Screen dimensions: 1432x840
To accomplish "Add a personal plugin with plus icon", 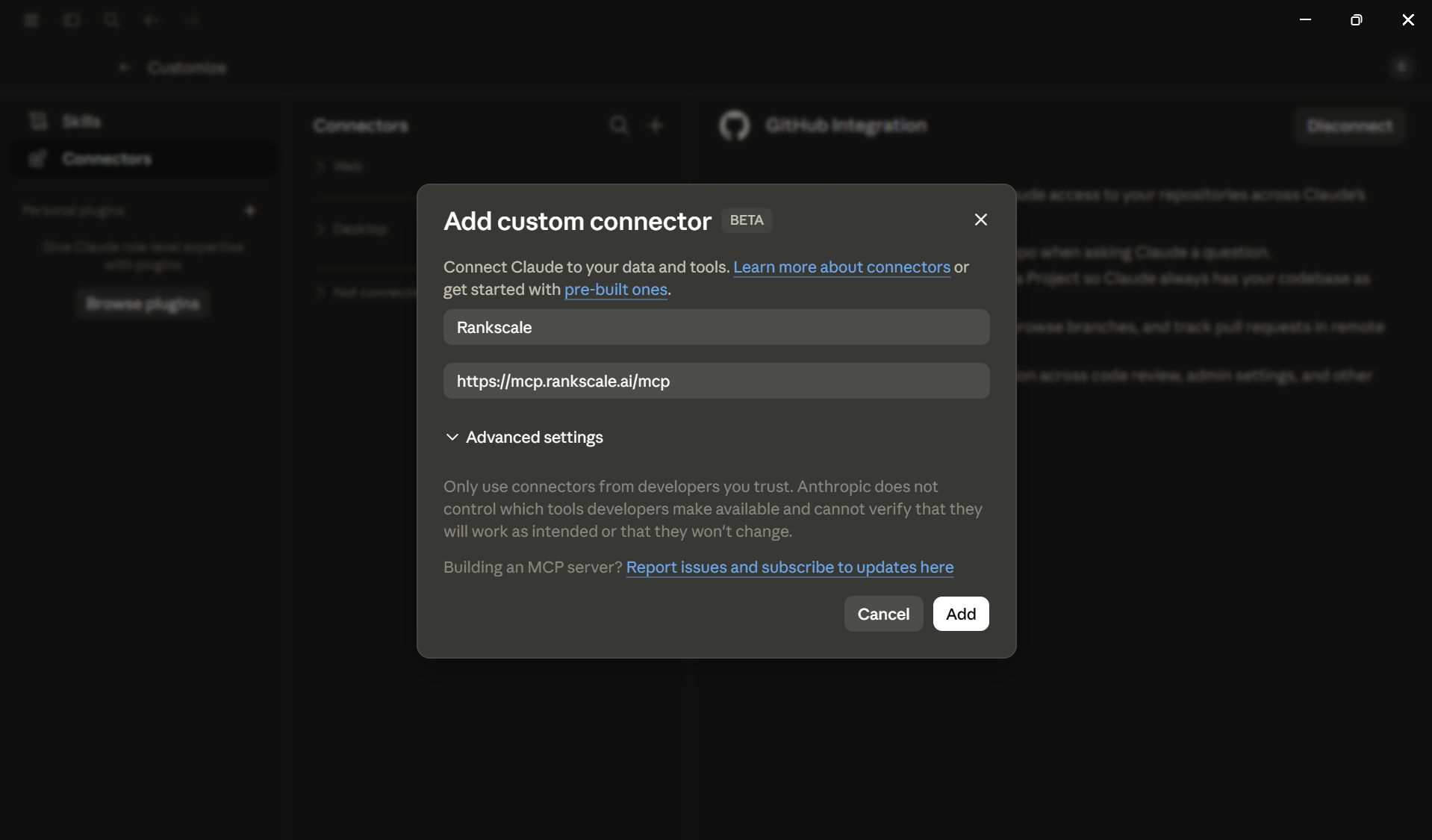I will click(x=250, y=211).
